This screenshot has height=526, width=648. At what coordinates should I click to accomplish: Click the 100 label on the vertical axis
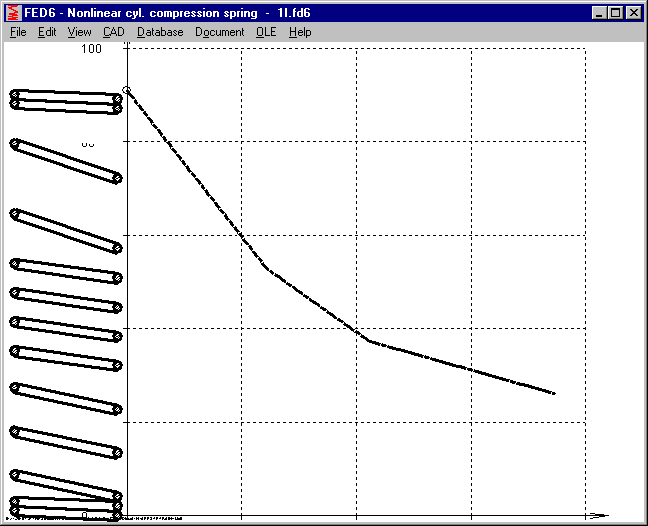coord(91,48)
